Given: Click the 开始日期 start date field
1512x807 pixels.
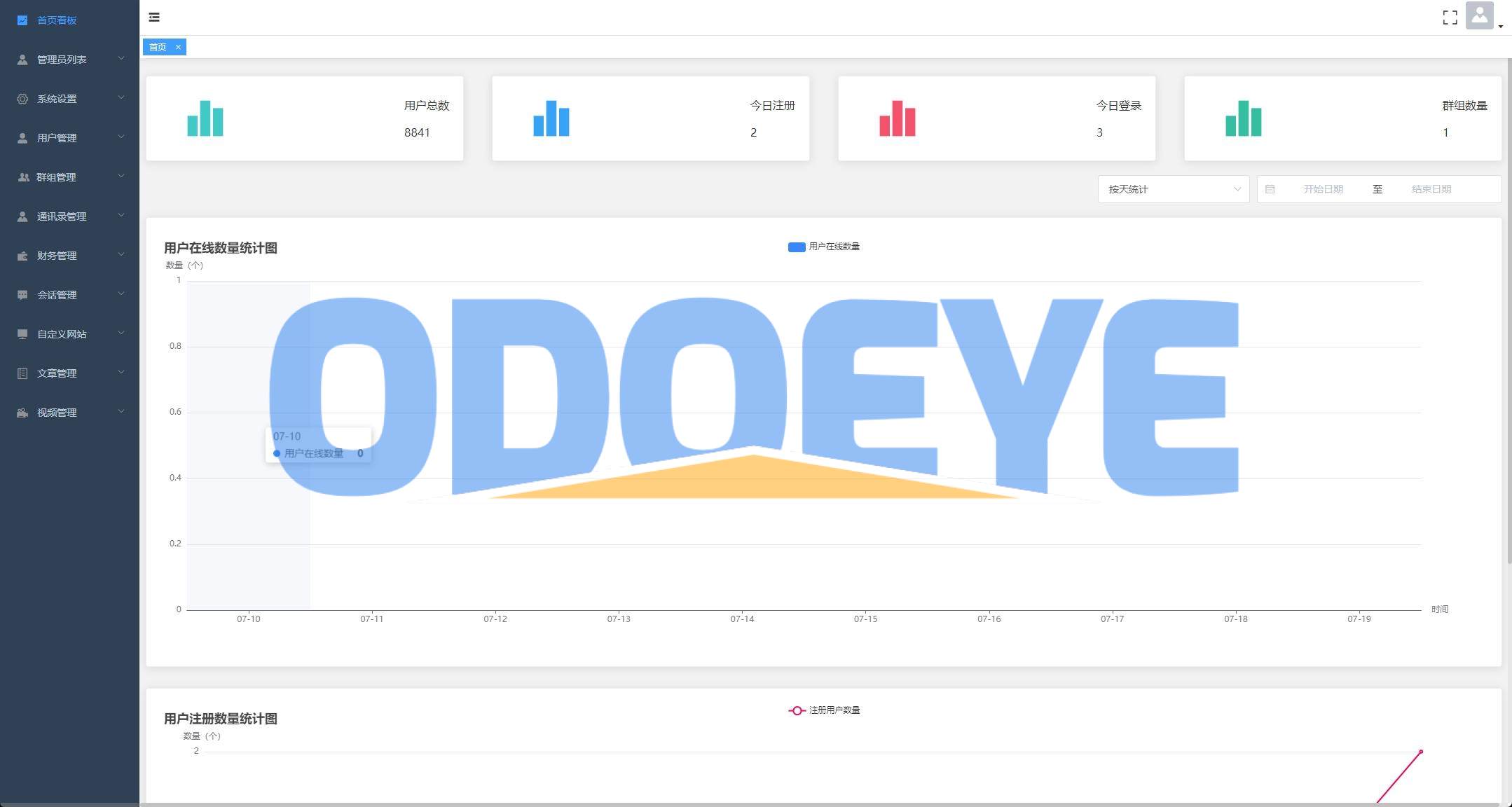Looking at the screenshot, I should [1323, 189].
